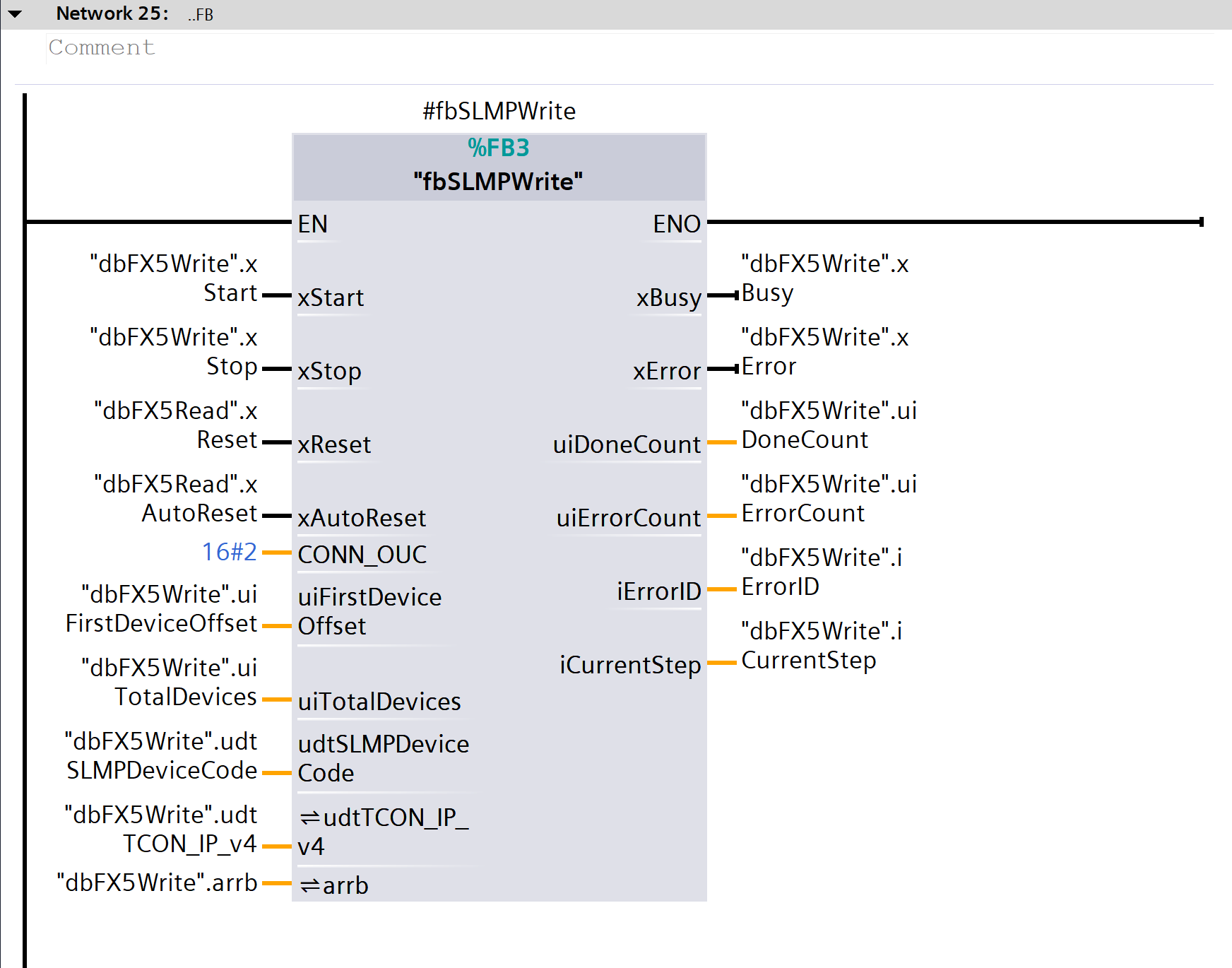This screenshot has width=1232, height=968.
Task: Select the "dbFX5Write".iCurrentStep output operand
Action: 821,646
